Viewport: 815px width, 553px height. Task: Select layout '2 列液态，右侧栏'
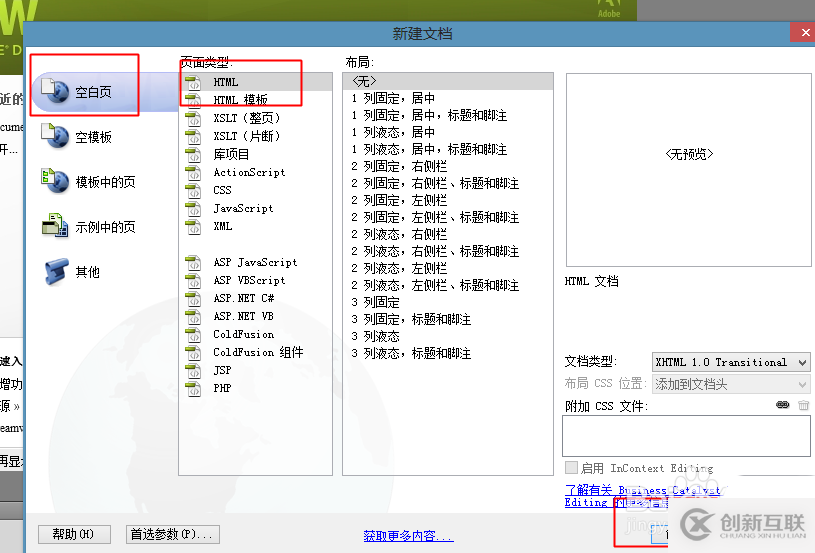(x=448, y=234)
